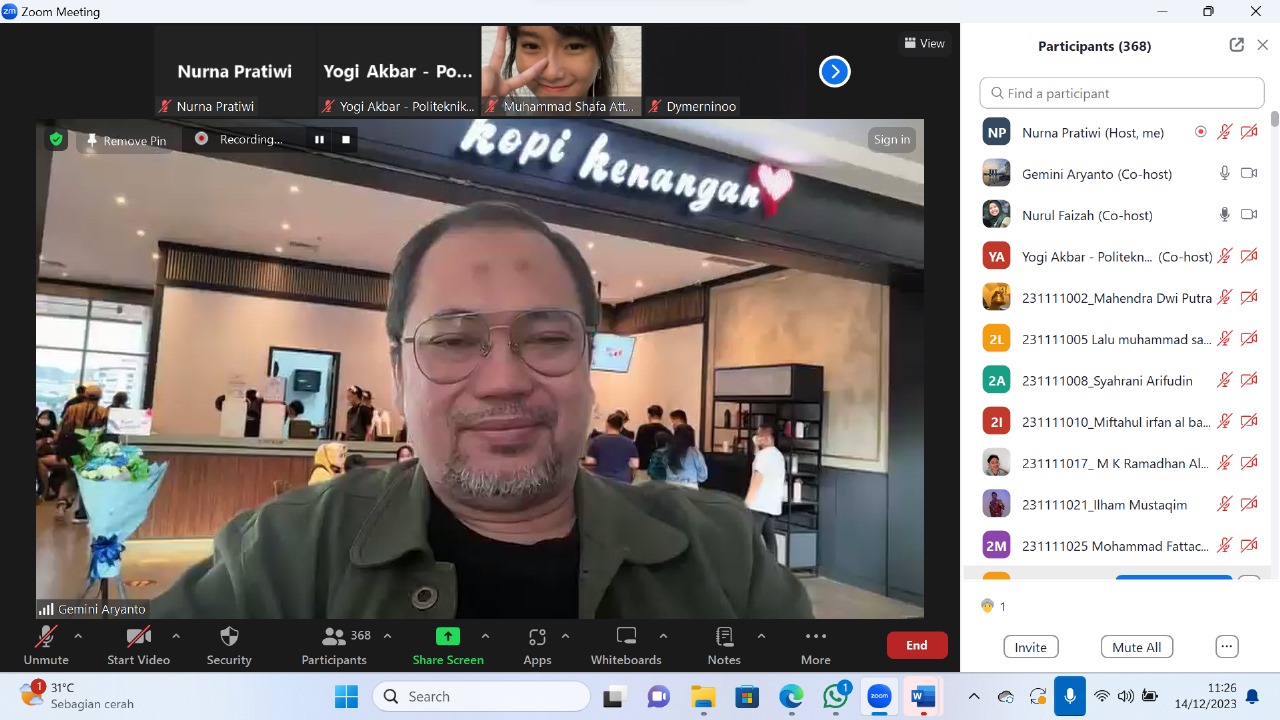
Task: Expand video options arrow next to Start Video
Action: tap(176, 636)
